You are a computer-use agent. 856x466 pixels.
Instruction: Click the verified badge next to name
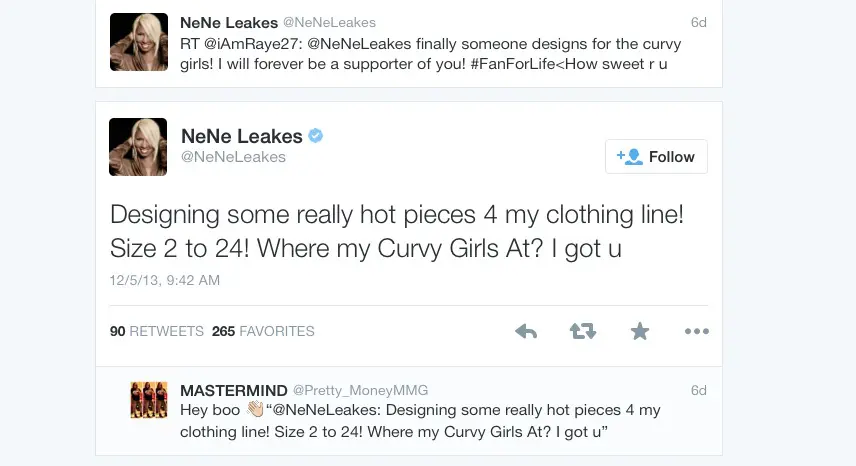[x=315, y=135]
